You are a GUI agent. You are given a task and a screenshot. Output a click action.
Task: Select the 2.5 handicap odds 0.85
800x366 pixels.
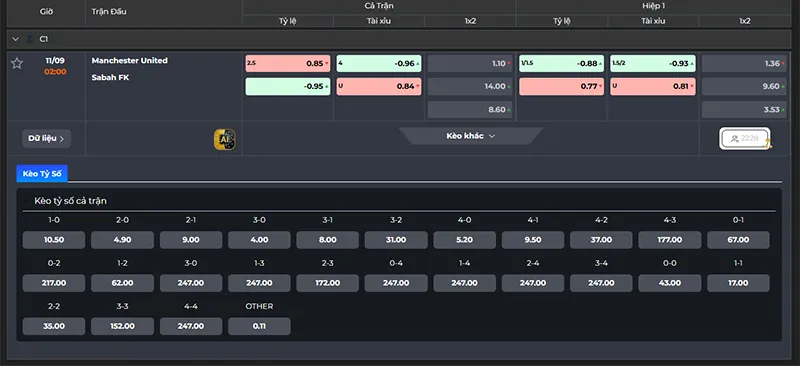[288, 64]
